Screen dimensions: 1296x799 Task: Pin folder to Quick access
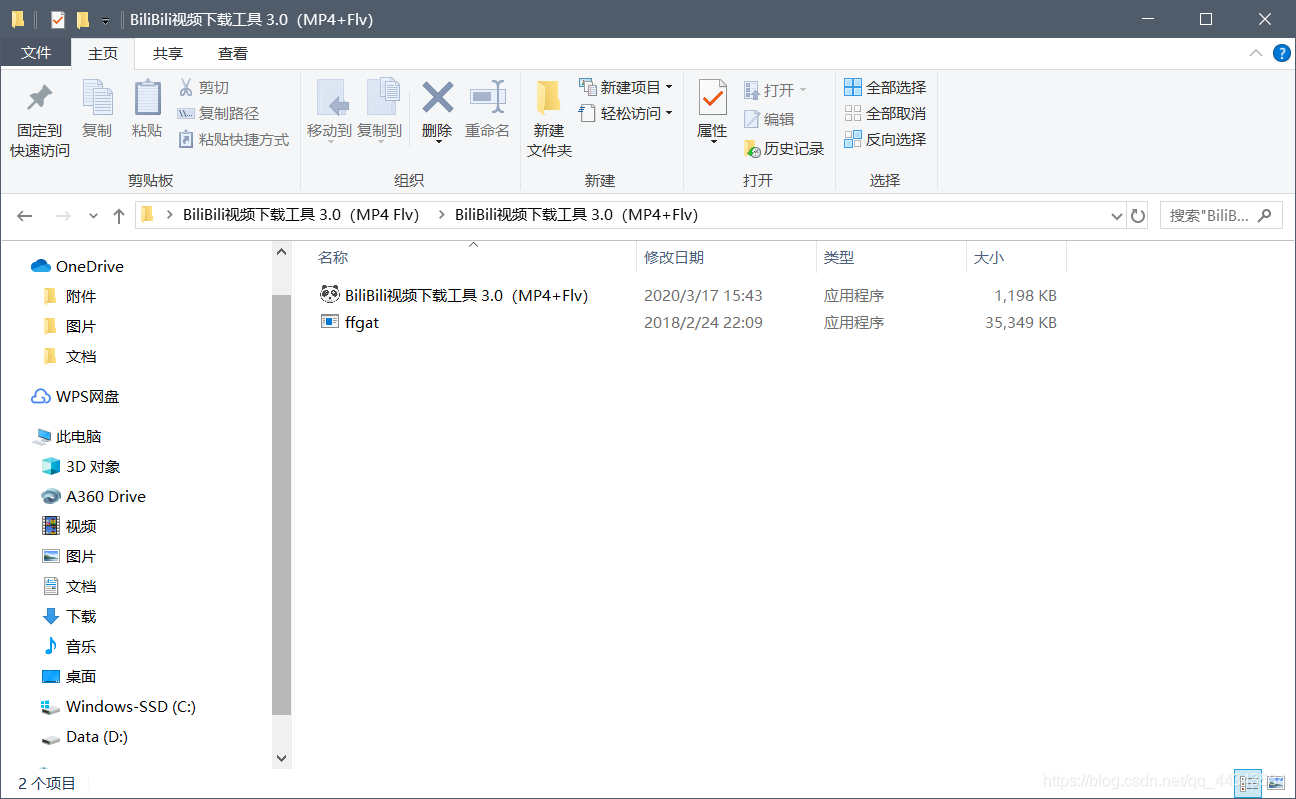pos(40,120)
